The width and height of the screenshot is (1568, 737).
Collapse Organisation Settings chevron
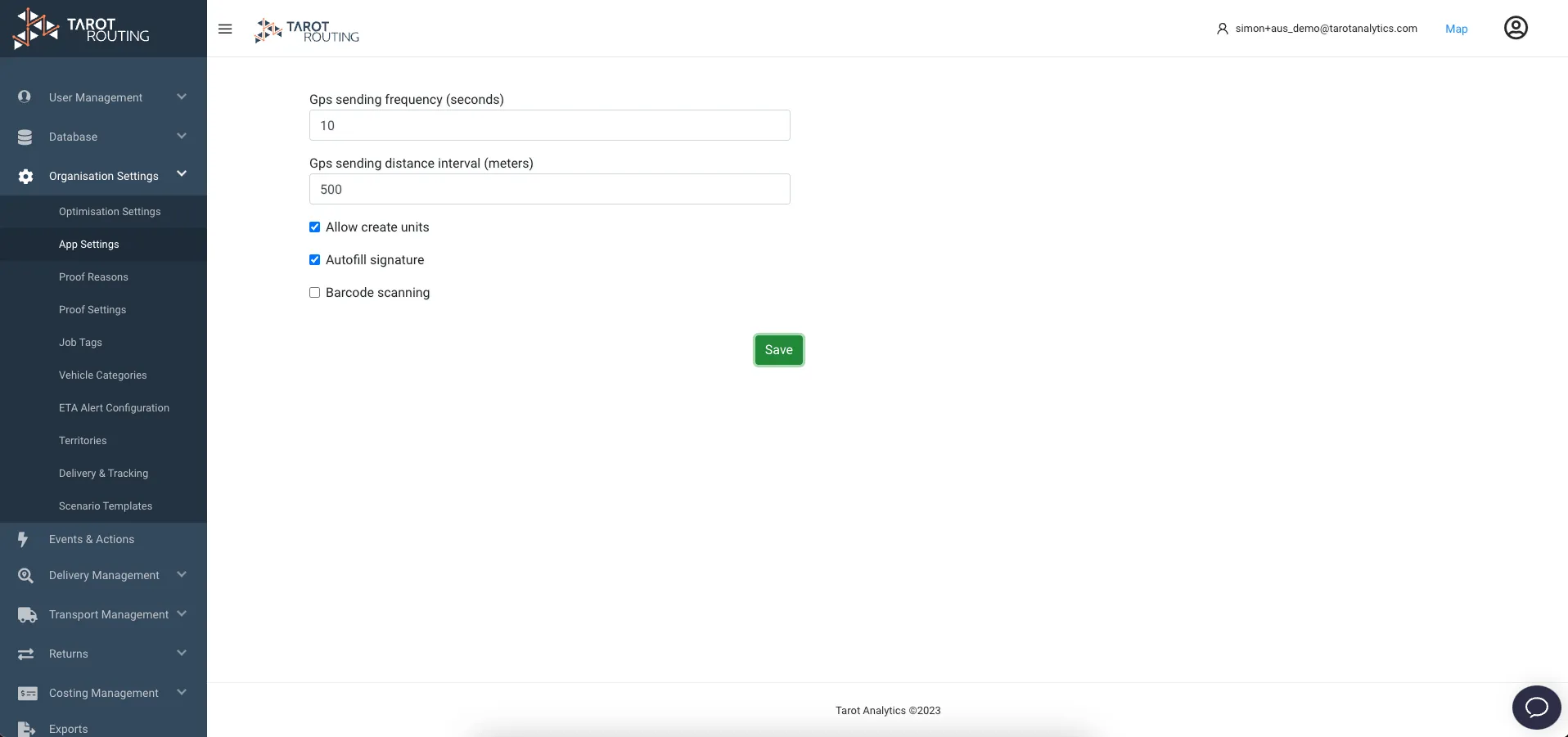[x=182, y=173]
